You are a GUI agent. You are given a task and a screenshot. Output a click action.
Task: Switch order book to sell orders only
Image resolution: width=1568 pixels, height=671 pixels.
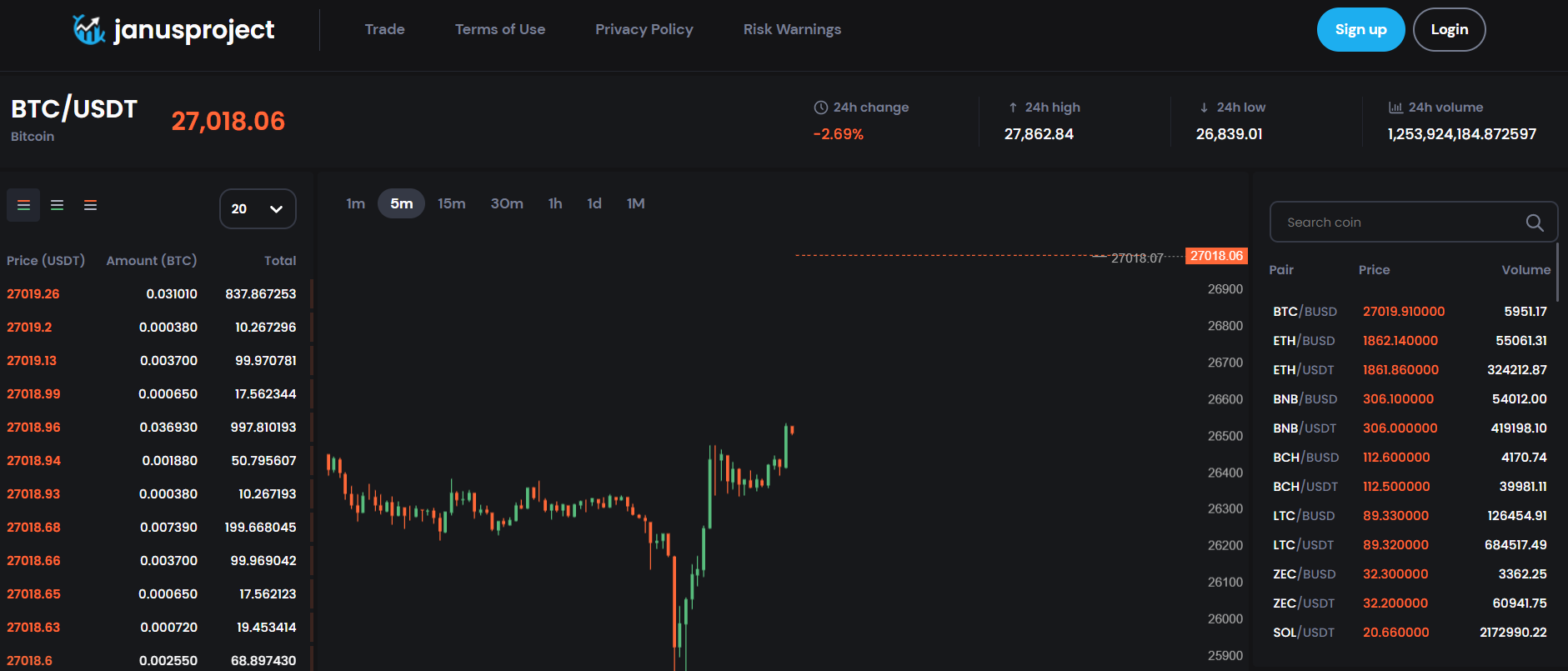(x=90, y=205)
